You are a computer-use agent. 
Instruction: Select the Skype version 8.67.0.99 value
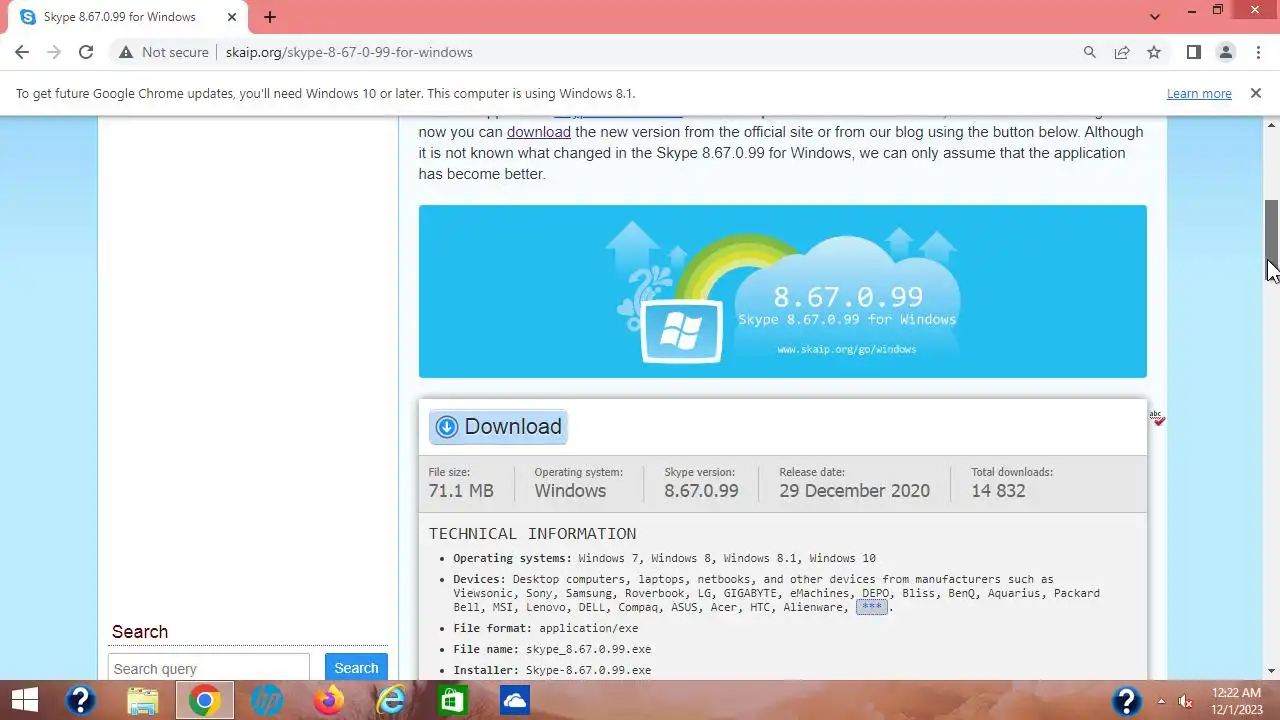[x=701, y=491]
